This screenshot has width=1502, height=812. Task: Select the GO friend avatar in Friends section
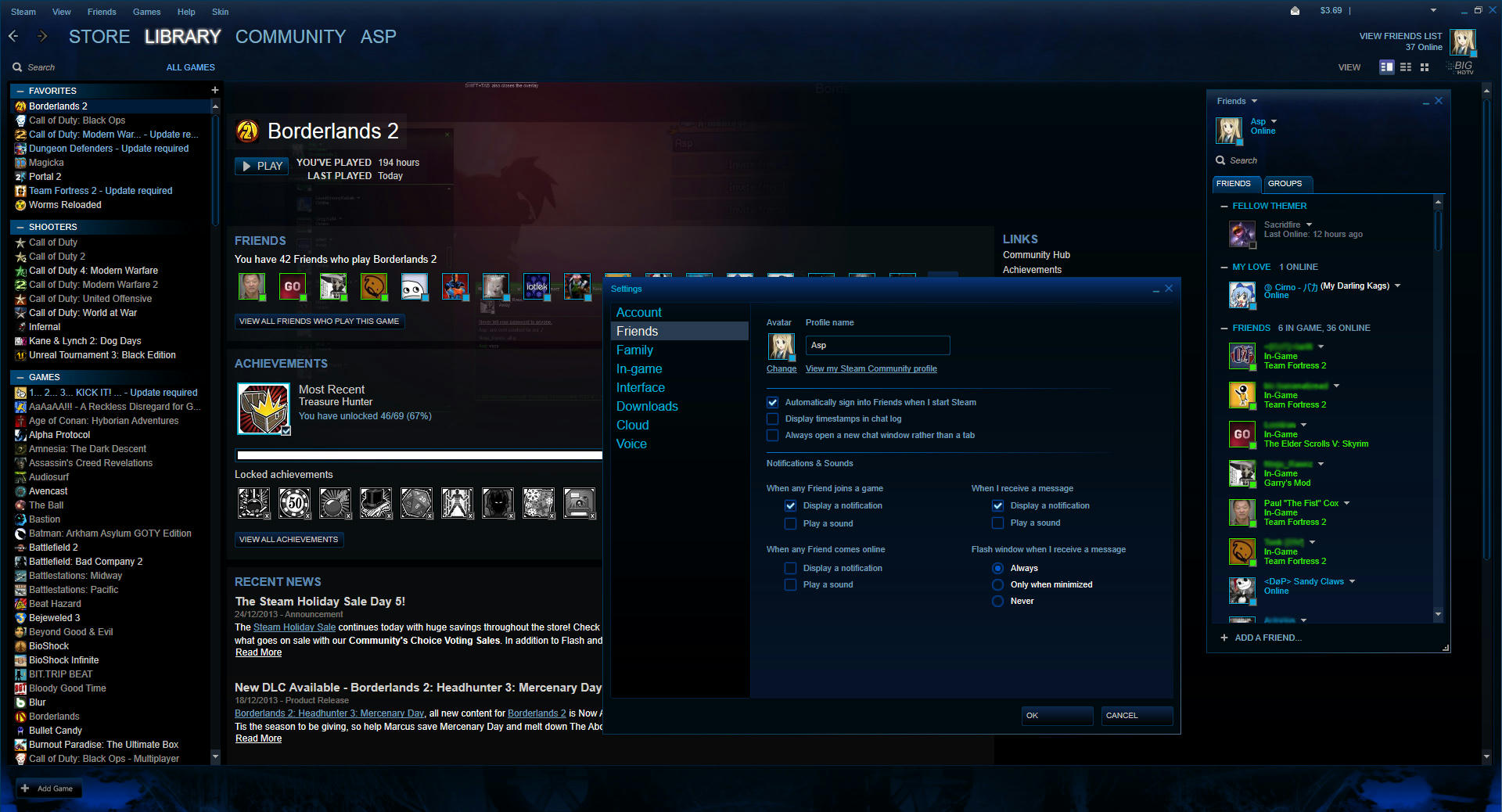(x=293, y=286)
